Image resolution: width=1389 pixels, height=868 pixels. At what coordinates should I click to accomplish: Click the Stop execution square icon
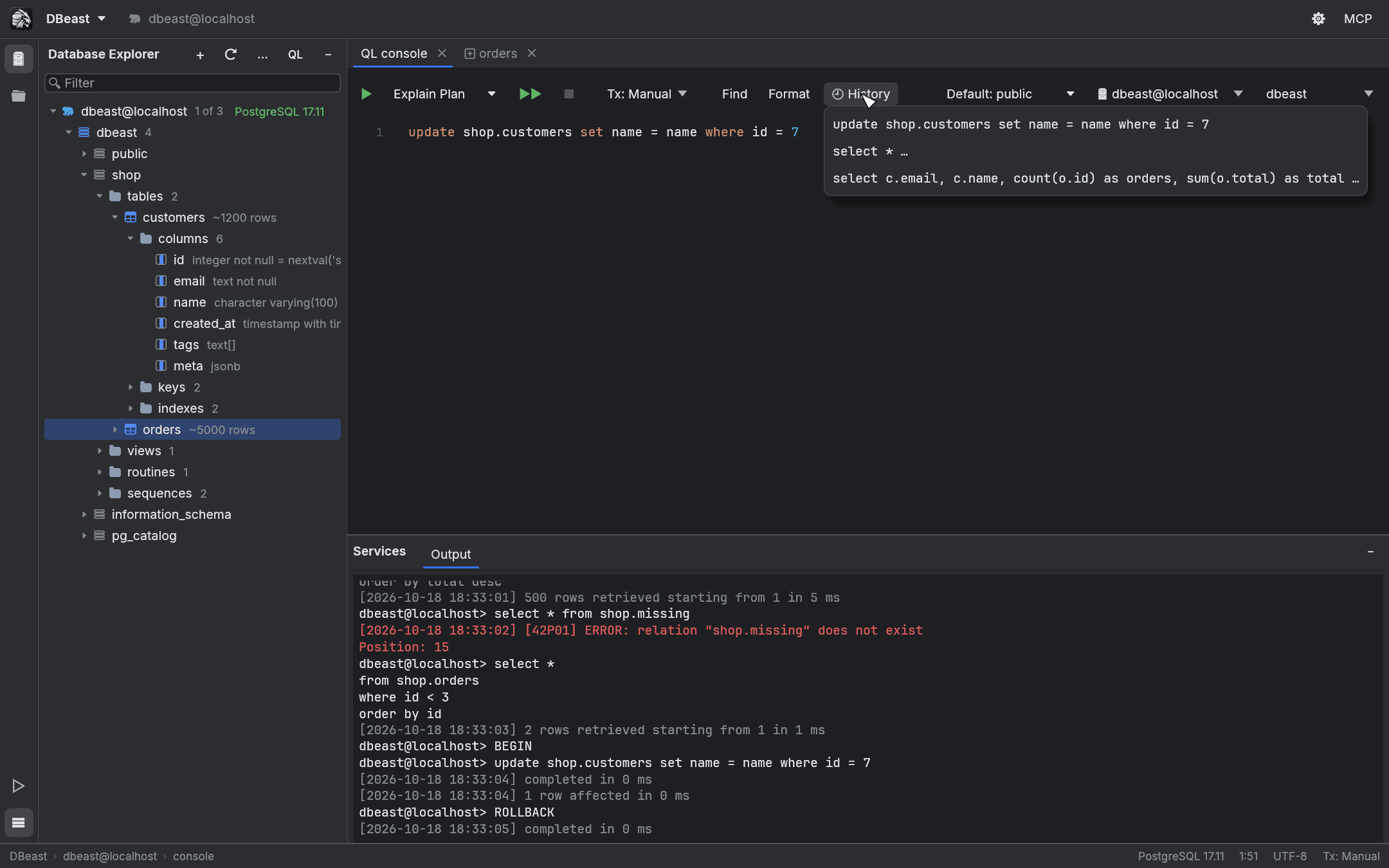[568, 94]
